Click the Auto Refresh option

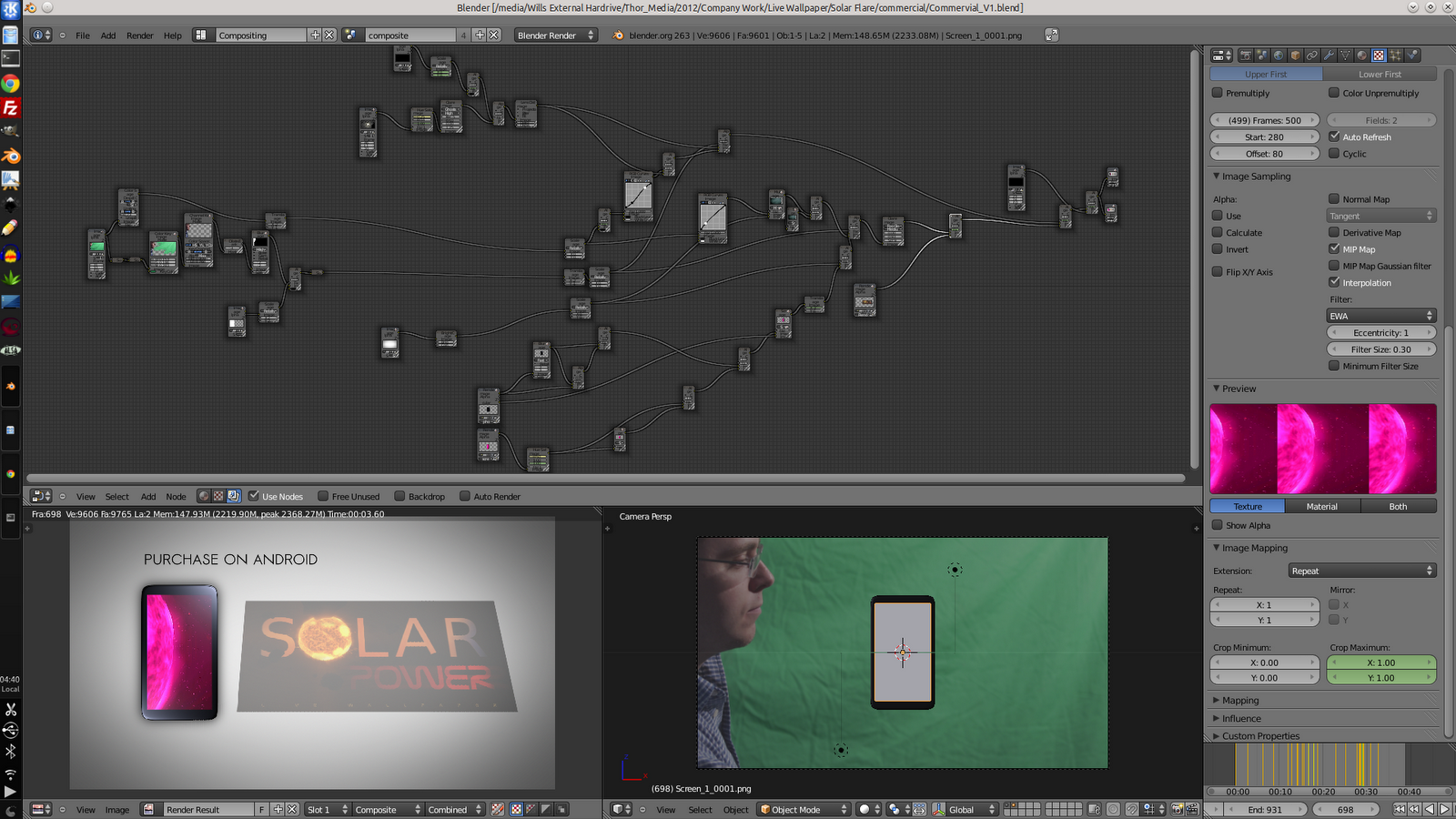tap(1336, 136)
